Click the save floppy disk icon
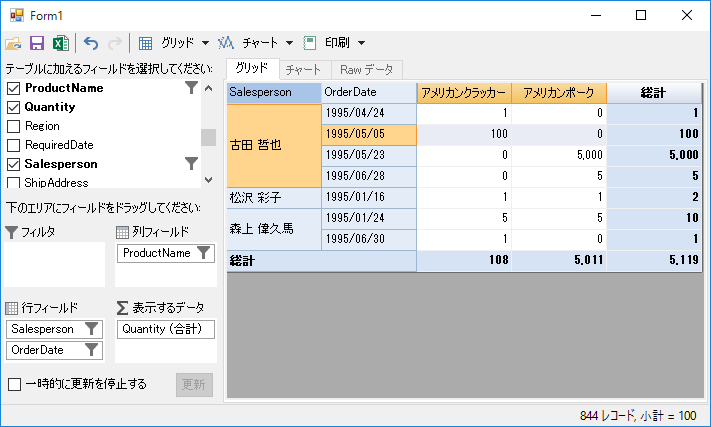Image resolution: width=711 pixels, height=427 pixels. [x=37, y=43]
